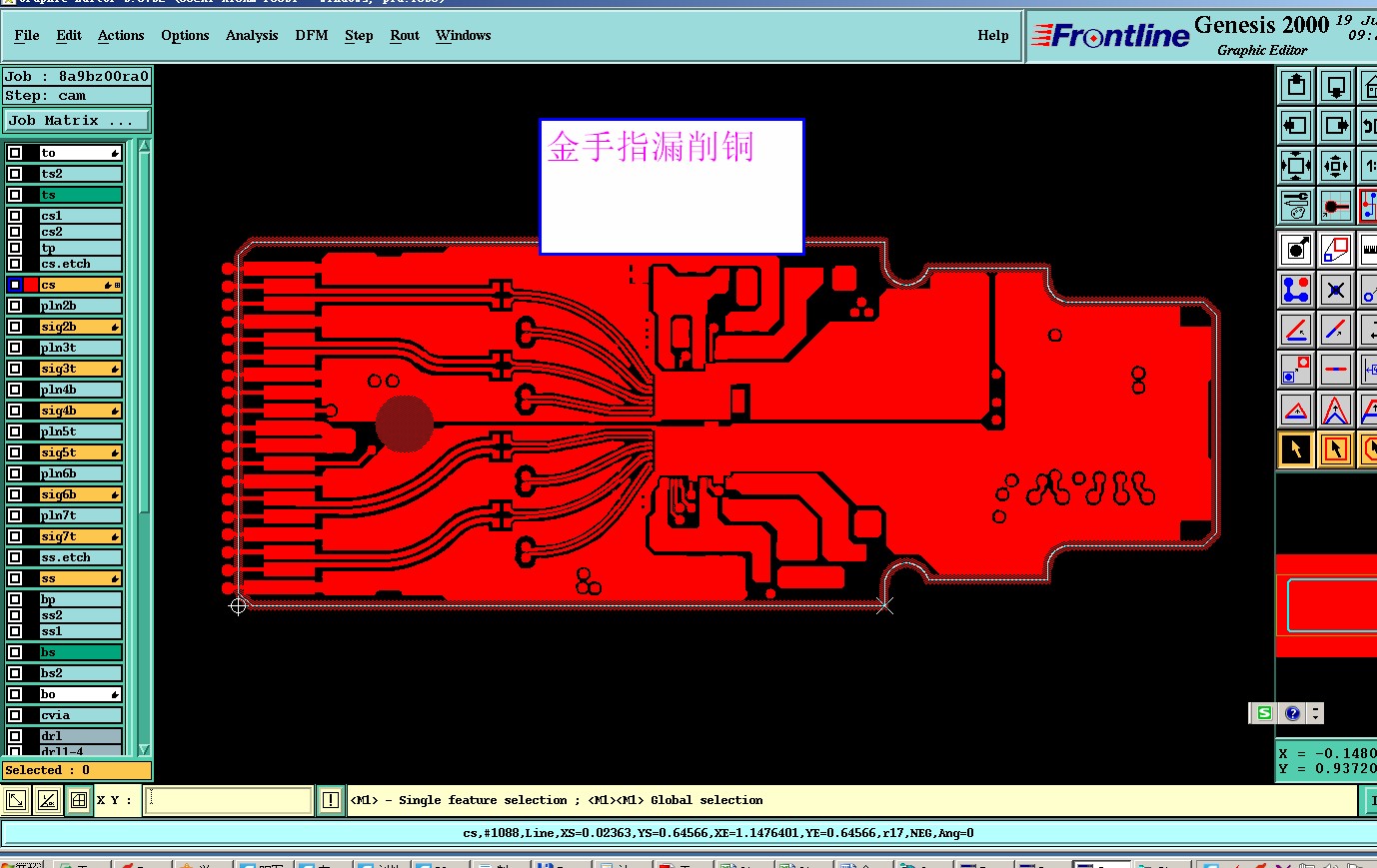Activate the rectangle area select arrow tool
The height and width of the screenshot is (868, 1377).
point(1336,449)
